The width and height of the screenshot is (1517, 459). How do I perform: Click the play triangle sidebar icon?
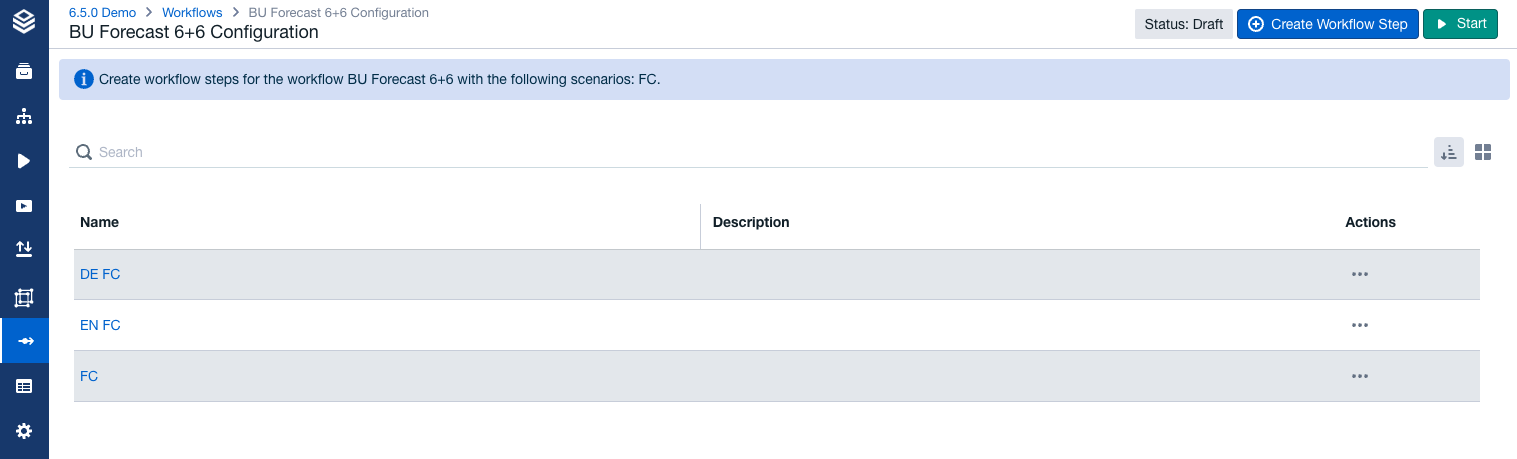[24, 161]
